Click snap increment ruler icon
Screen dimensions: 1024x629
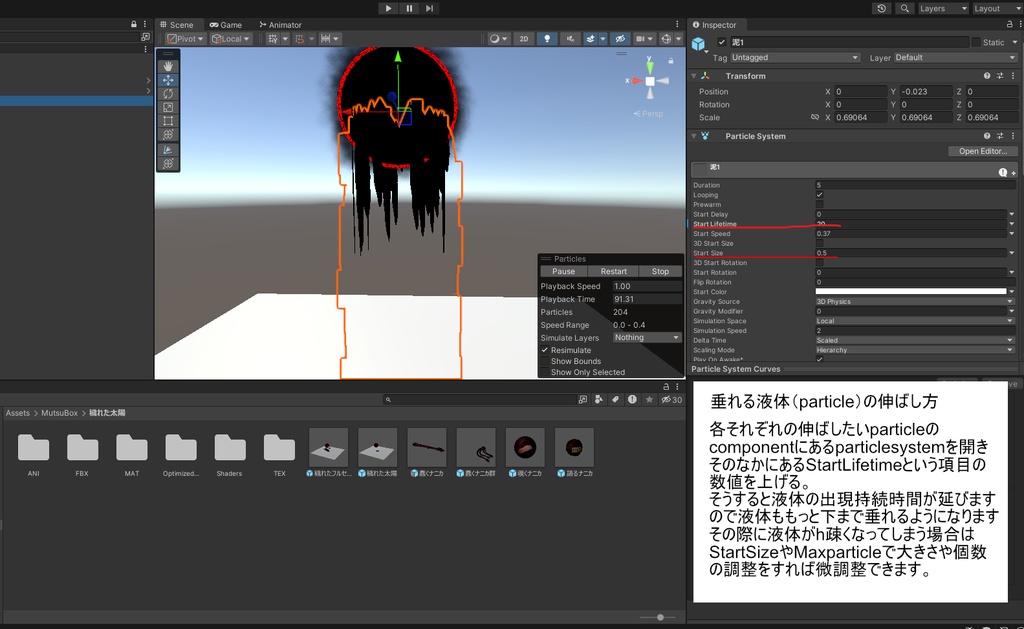tap(325, 39)
